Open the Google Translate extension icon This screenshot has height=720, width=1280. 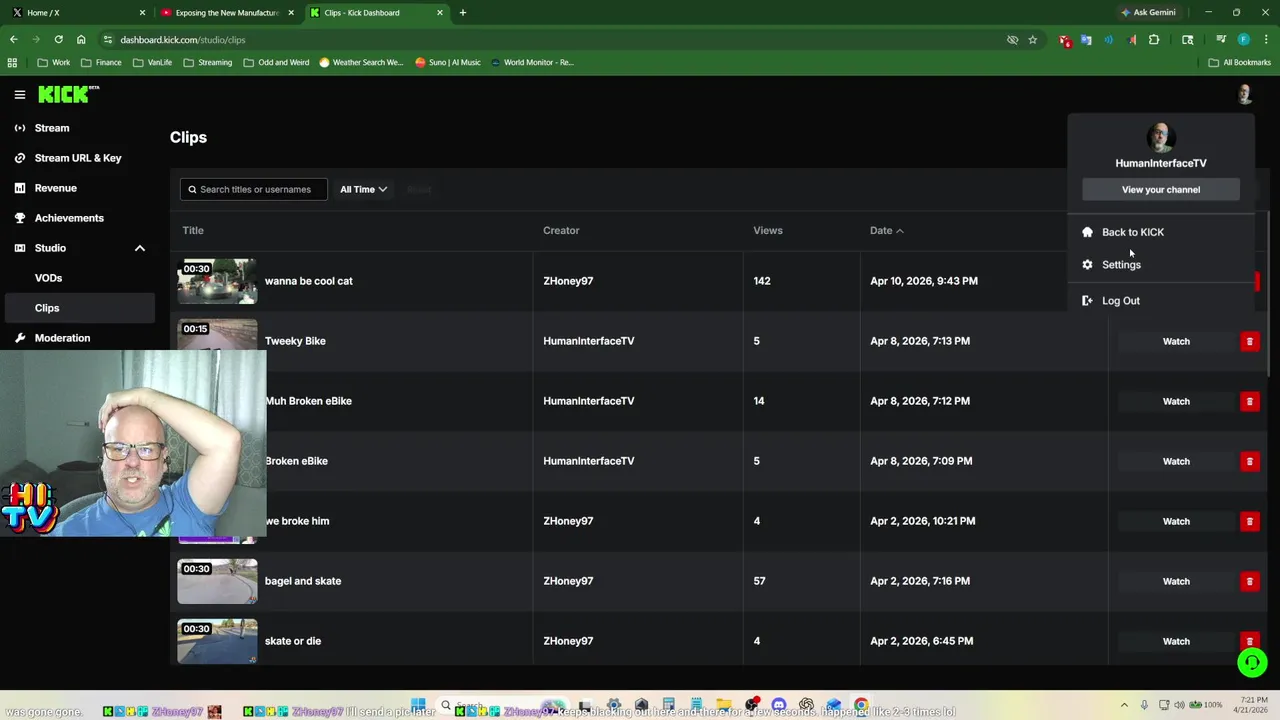click(x=1086, y=40)
